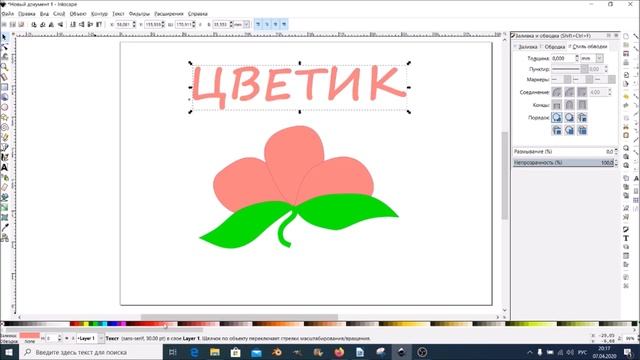The image size is (640, 360).
Task: Open stroke width unit dropdown
Action: tap(599, 58)
